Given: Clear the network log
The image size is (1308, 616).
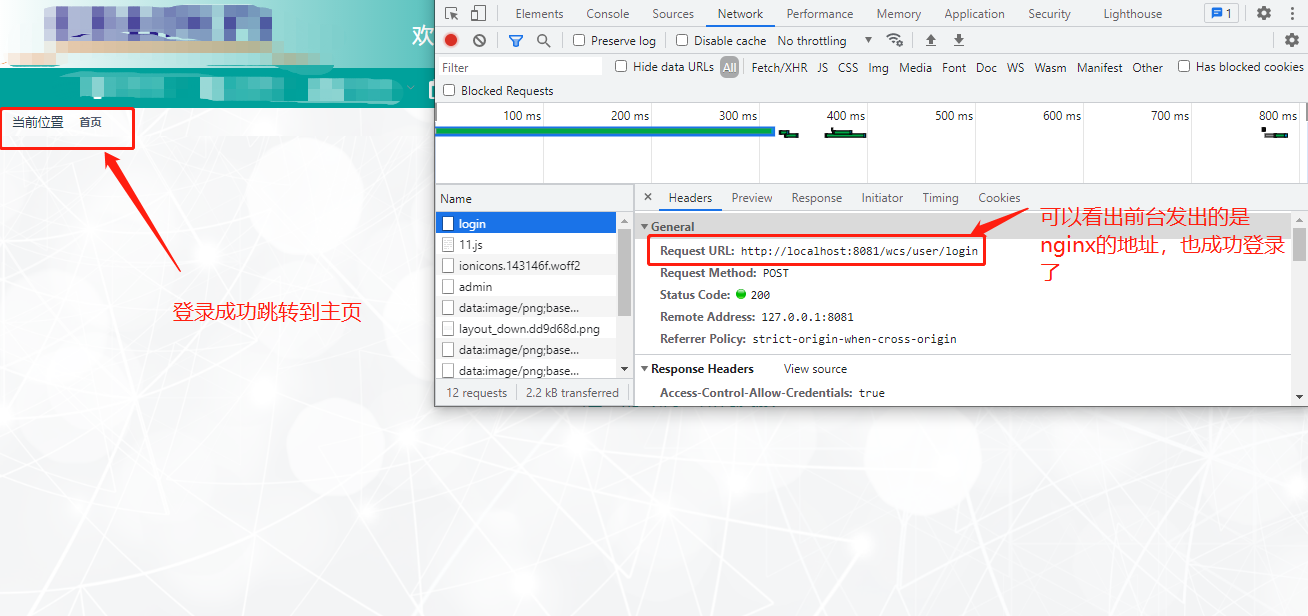Looking at the screenshot, I should point(479,40).
